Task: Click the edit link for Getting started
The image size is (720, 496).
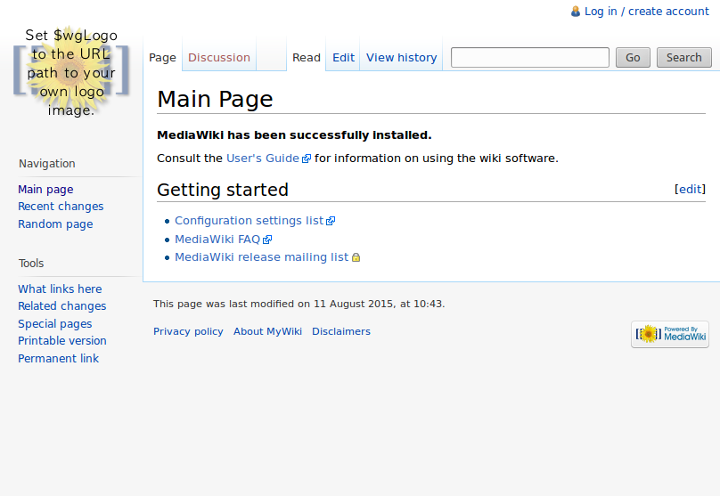Action: coord(690,189)
